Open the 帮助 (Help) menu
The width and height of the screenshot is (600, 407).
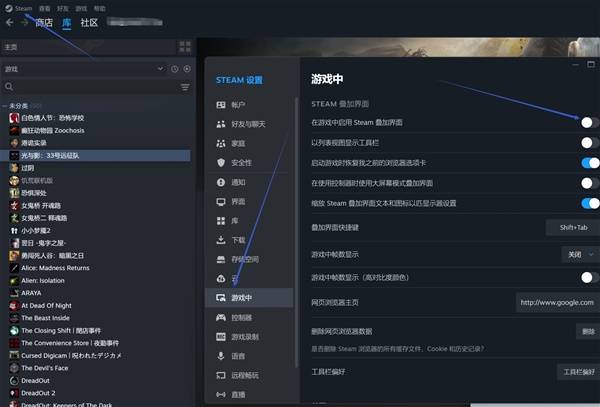pos(99,8)
